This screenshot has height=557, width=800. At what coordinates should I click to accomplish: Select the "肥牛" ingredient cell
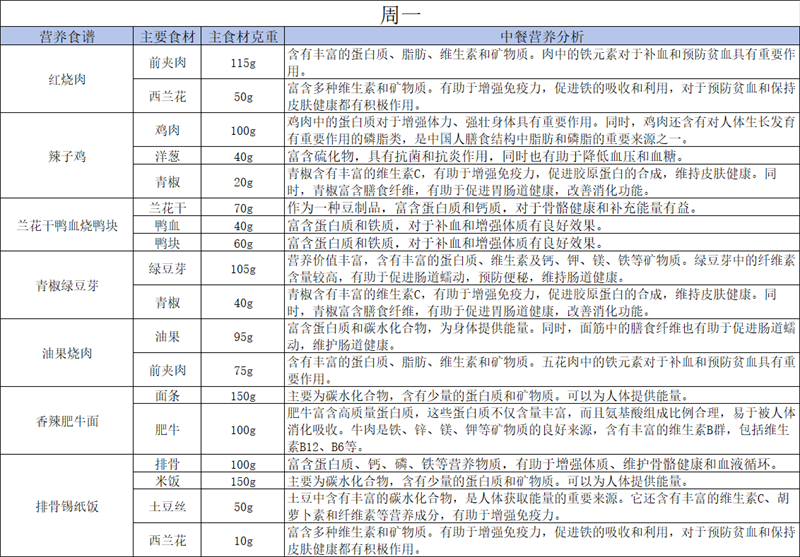coord(167,430)
